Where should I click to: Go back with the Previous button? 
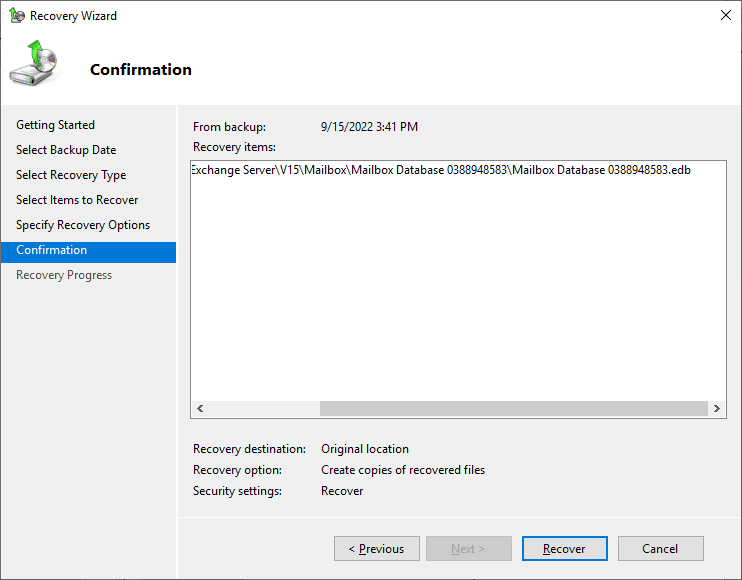(377, 548)
